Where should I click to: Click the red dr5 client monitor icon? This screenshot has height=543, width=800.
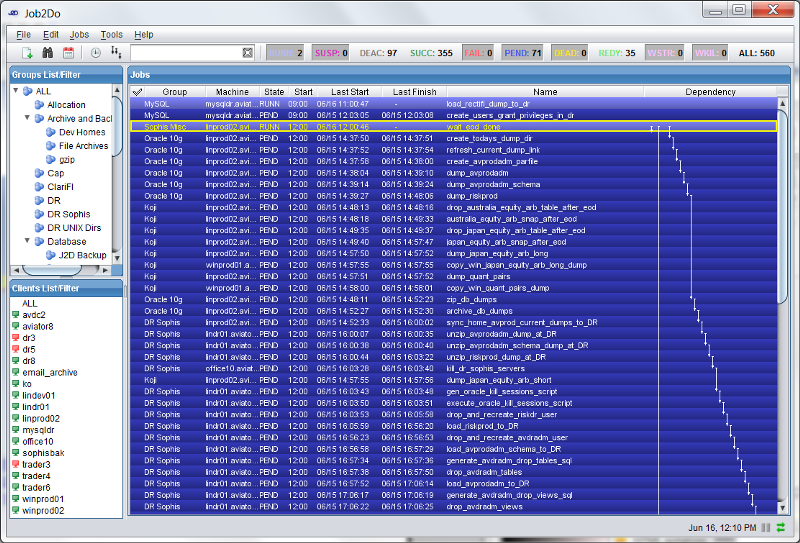(15, 350)
